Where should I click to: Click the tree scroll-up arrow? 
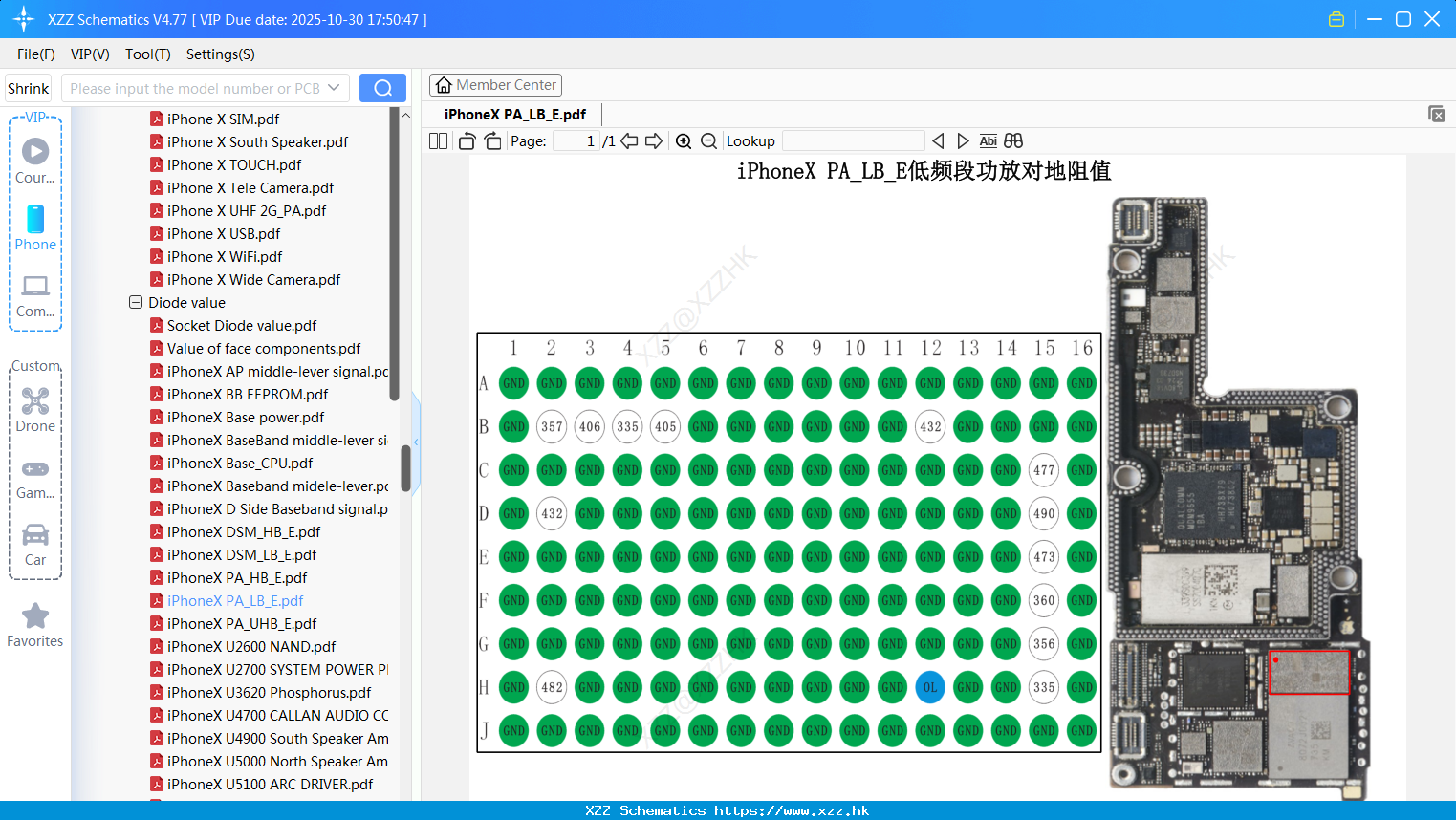pyautogui.click(x=405, y=115)
